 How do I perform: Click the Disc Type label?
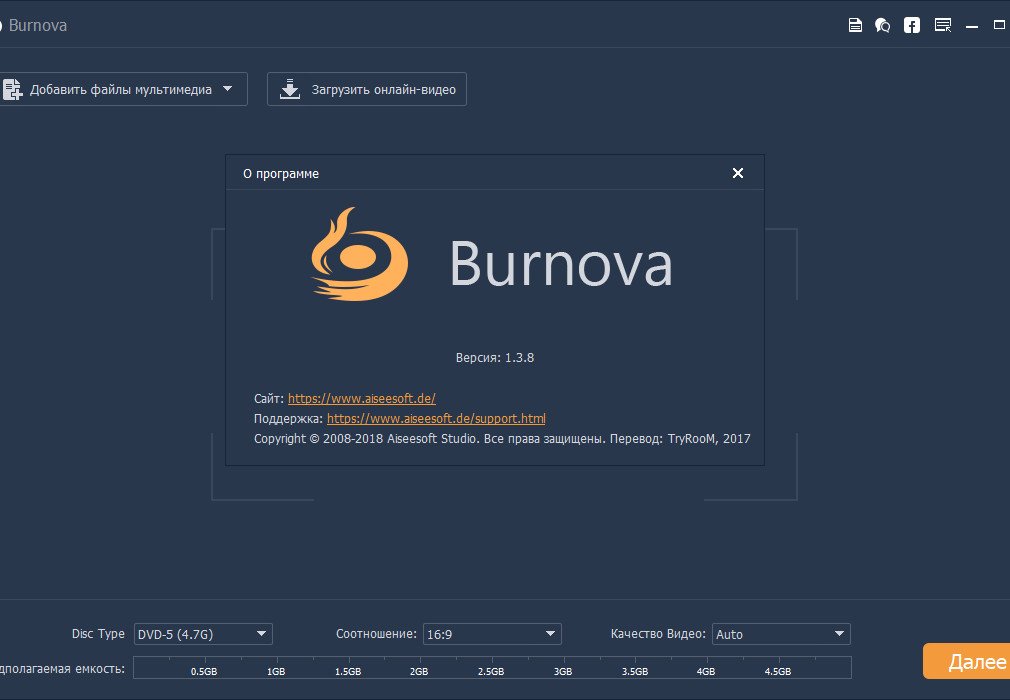(x=98, y=634)
